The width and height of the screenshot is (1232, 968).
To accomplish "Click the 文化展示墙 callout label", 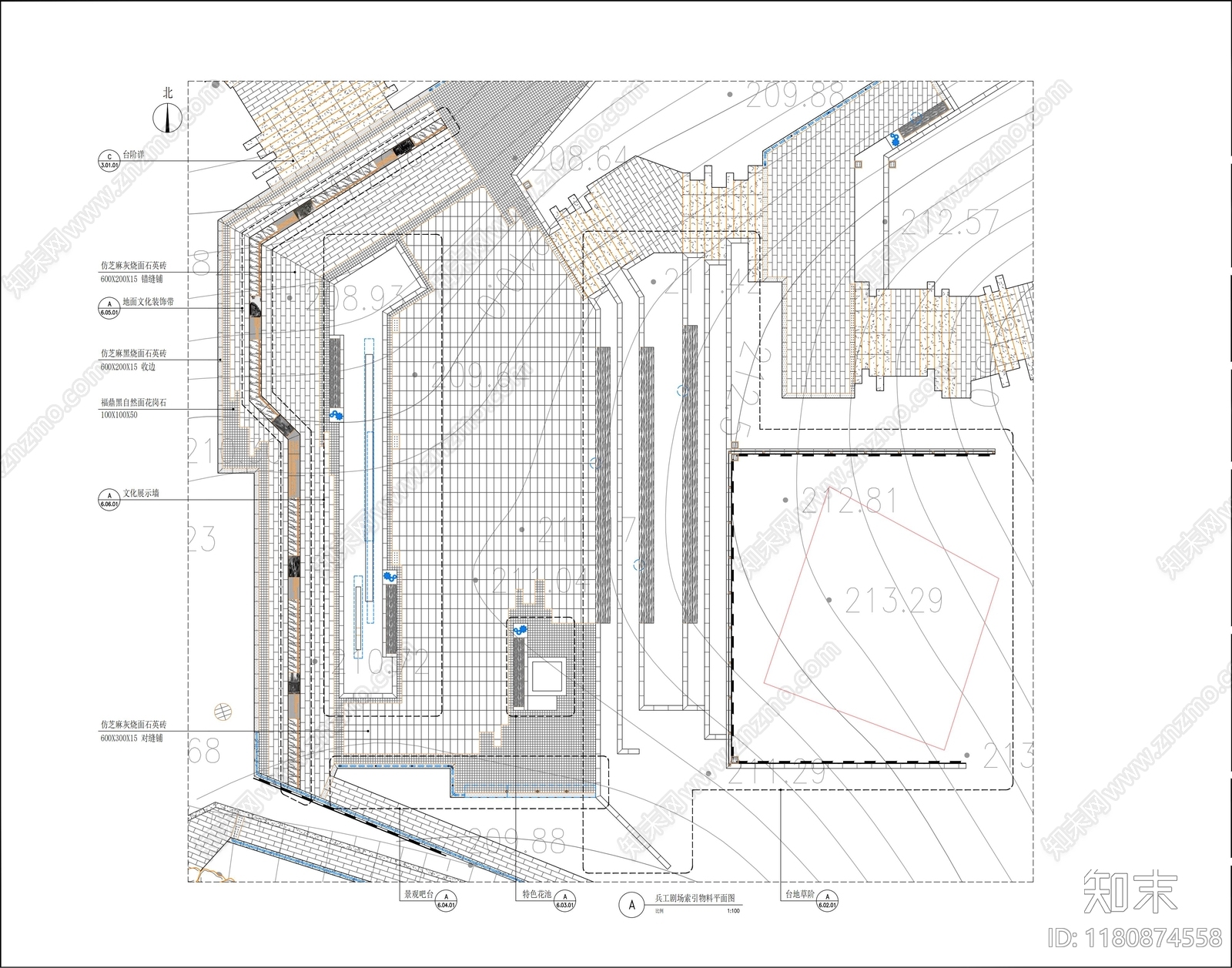I will 141,493.
